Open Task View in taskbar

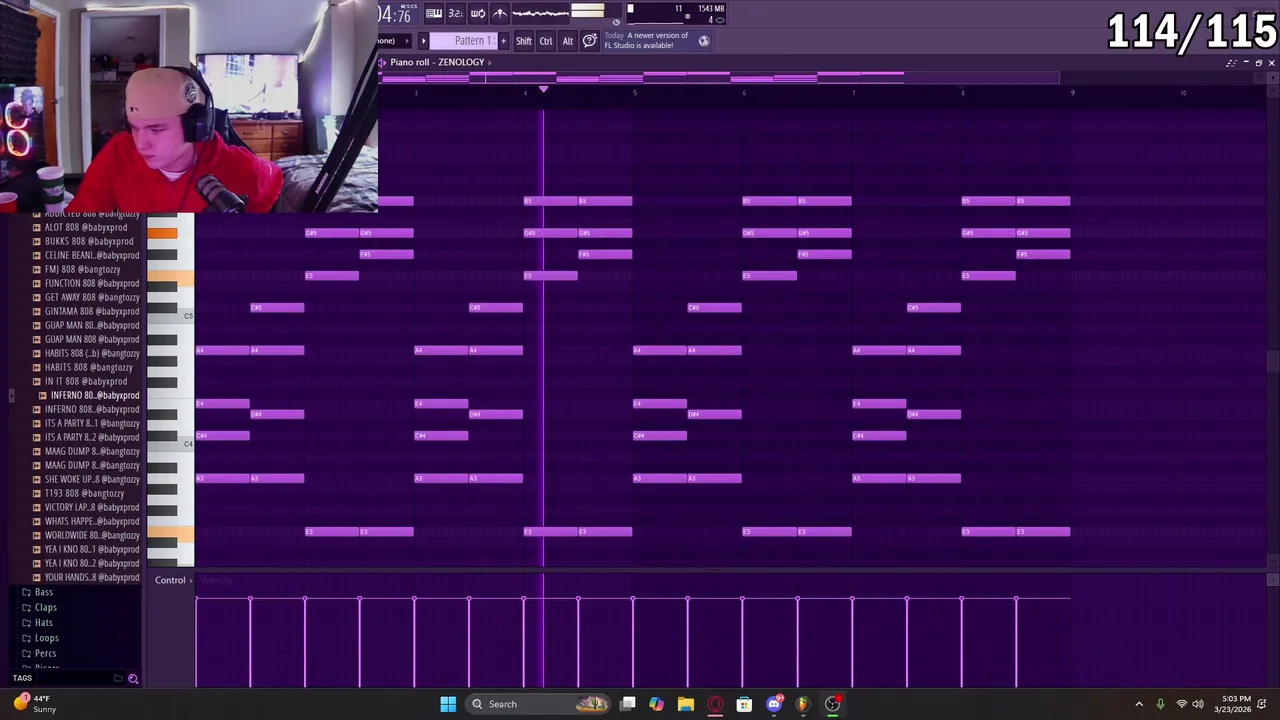pos(627,704)
